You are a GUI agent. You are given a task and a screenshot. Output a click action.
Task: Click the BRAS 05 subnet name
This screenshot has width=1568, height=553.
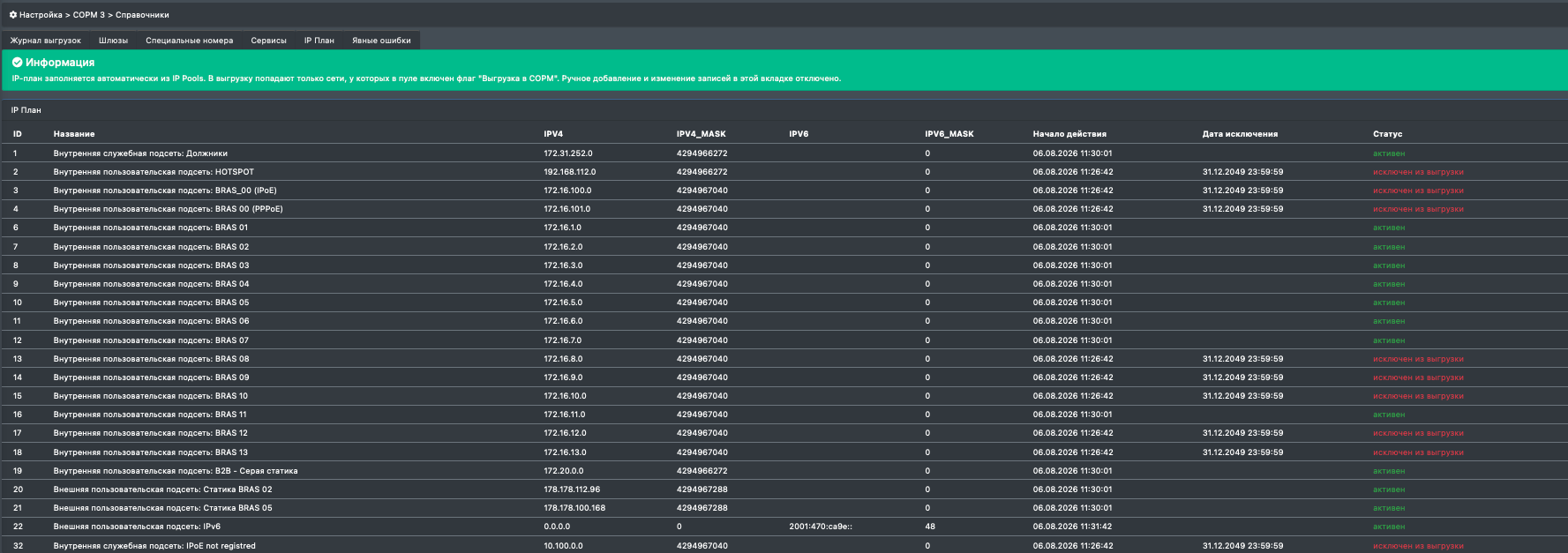point(151,303)
